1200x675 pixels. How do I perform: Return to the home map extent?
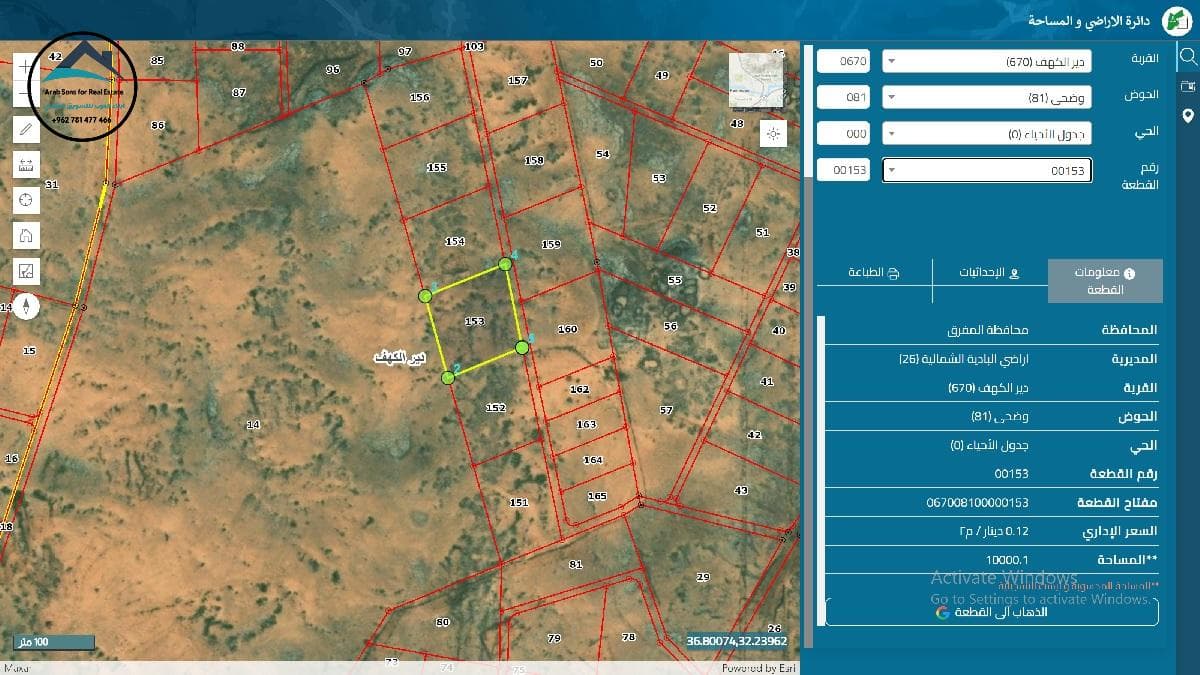pos(26,236)
